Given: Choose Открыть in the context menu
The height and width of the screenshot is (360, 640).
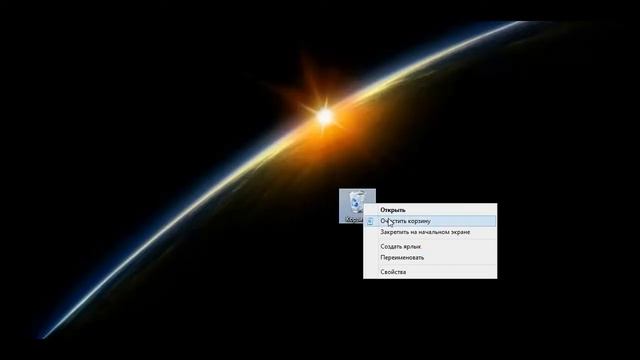Looking at the screenshot, I should tap(430, 210).
